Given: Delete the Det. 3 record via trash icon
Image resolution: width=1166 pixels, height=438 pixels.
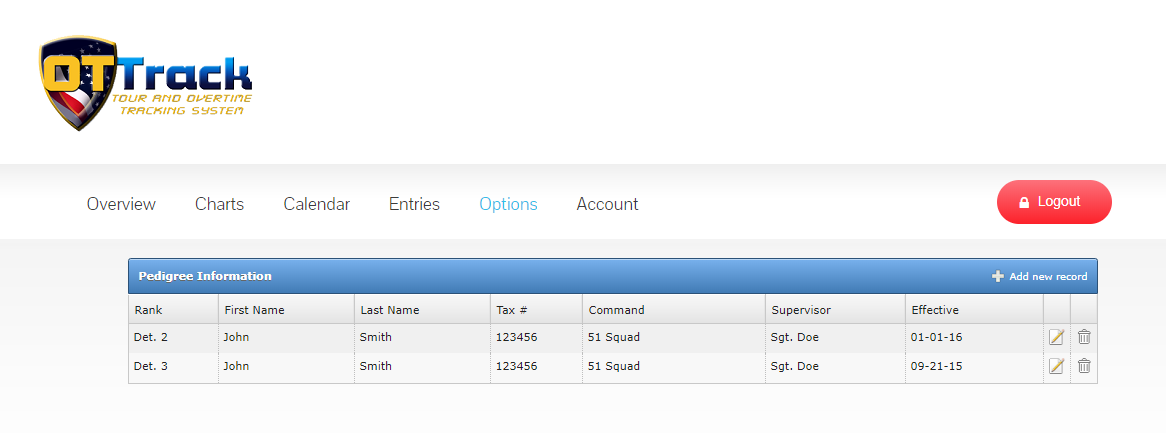Looking at the screenshot, I should 1084,366.
